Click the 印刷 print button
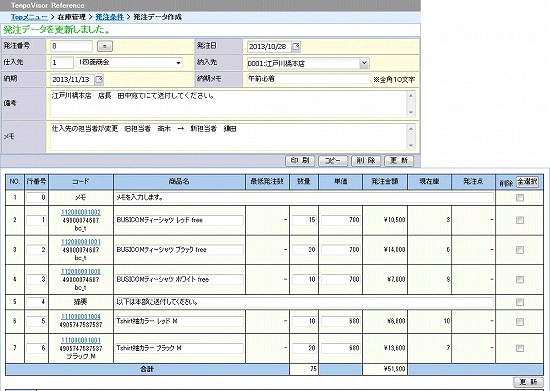The image size is (550, 391). [x=300, y=161]
